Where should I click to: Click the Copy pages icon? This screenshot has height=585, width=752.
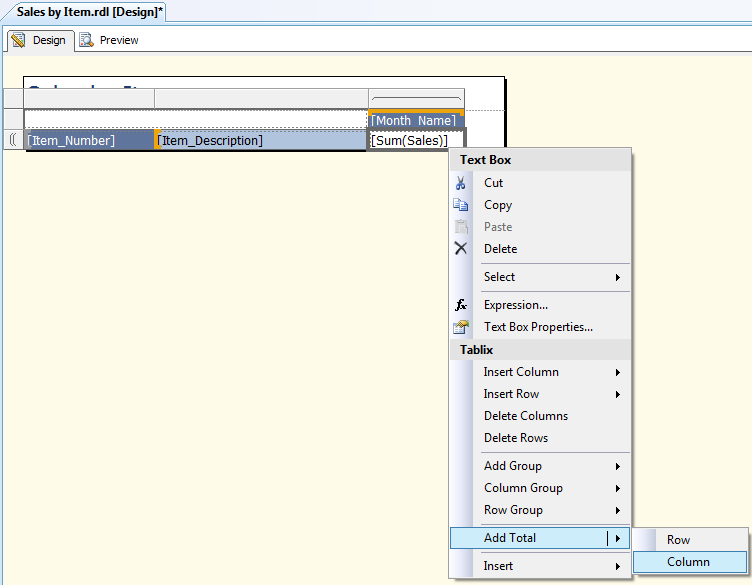pos(461,205)
